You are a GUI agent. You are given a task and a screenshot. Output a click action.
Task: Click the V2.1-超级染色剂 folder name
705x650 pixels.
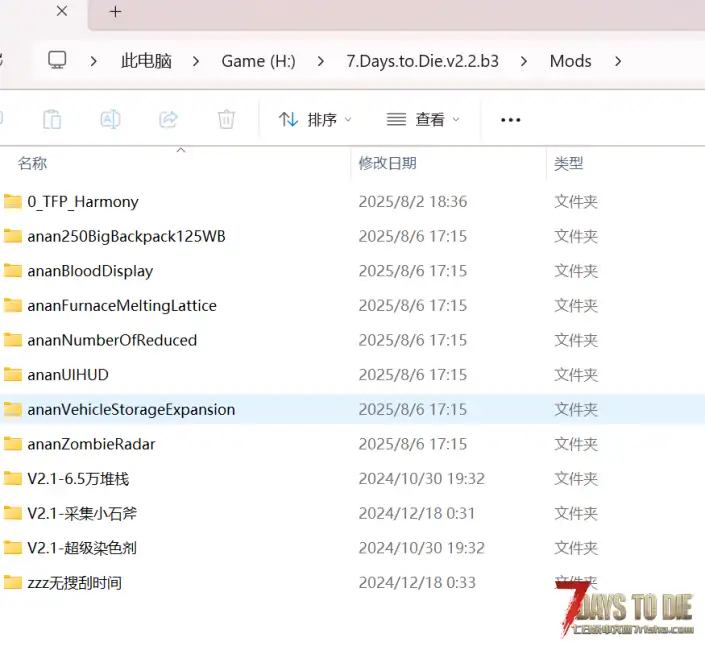pos(82,548)
